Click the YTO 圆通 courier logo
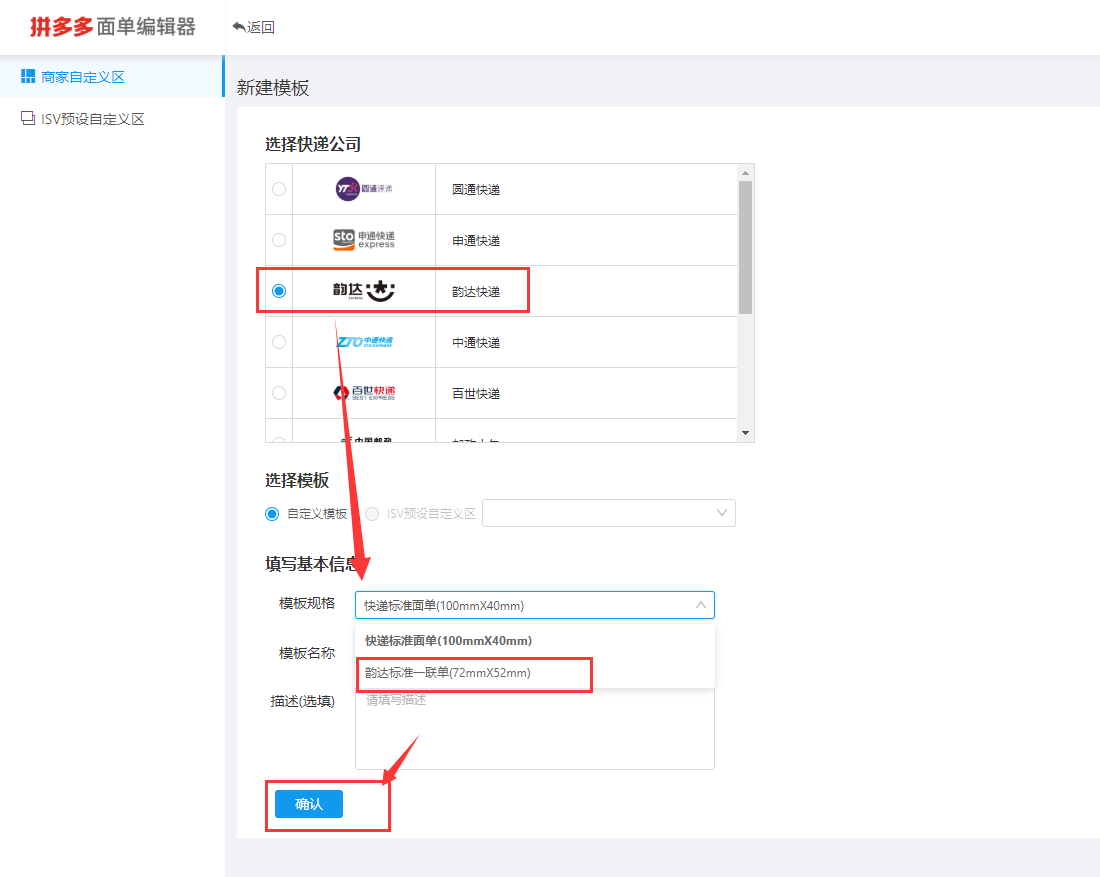Viewport: 1100px width, 877px height. click(x=364, y=189)
